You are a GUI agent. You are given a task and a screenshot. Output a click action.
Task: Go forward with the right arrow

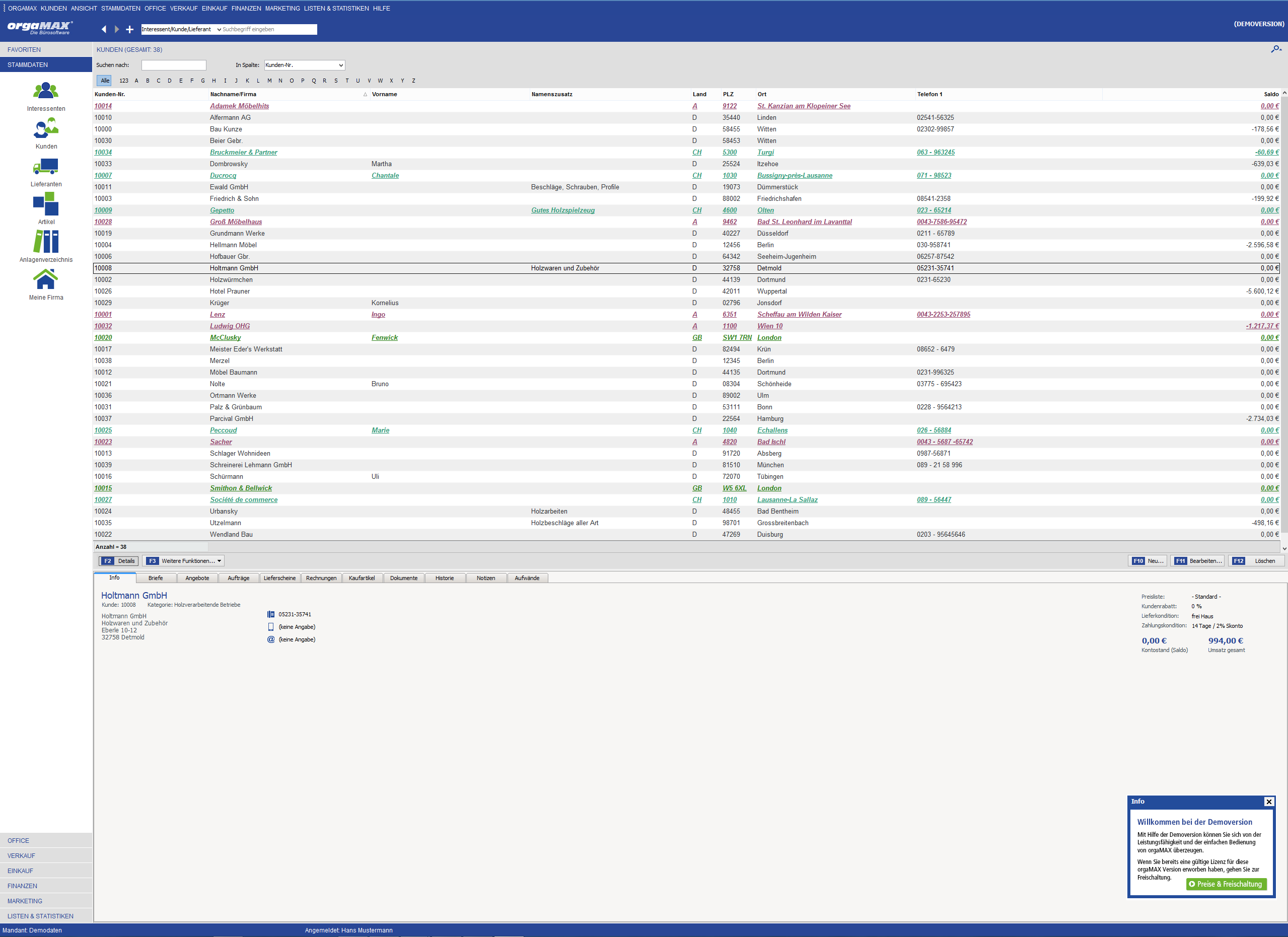click(x=116, y=29)
